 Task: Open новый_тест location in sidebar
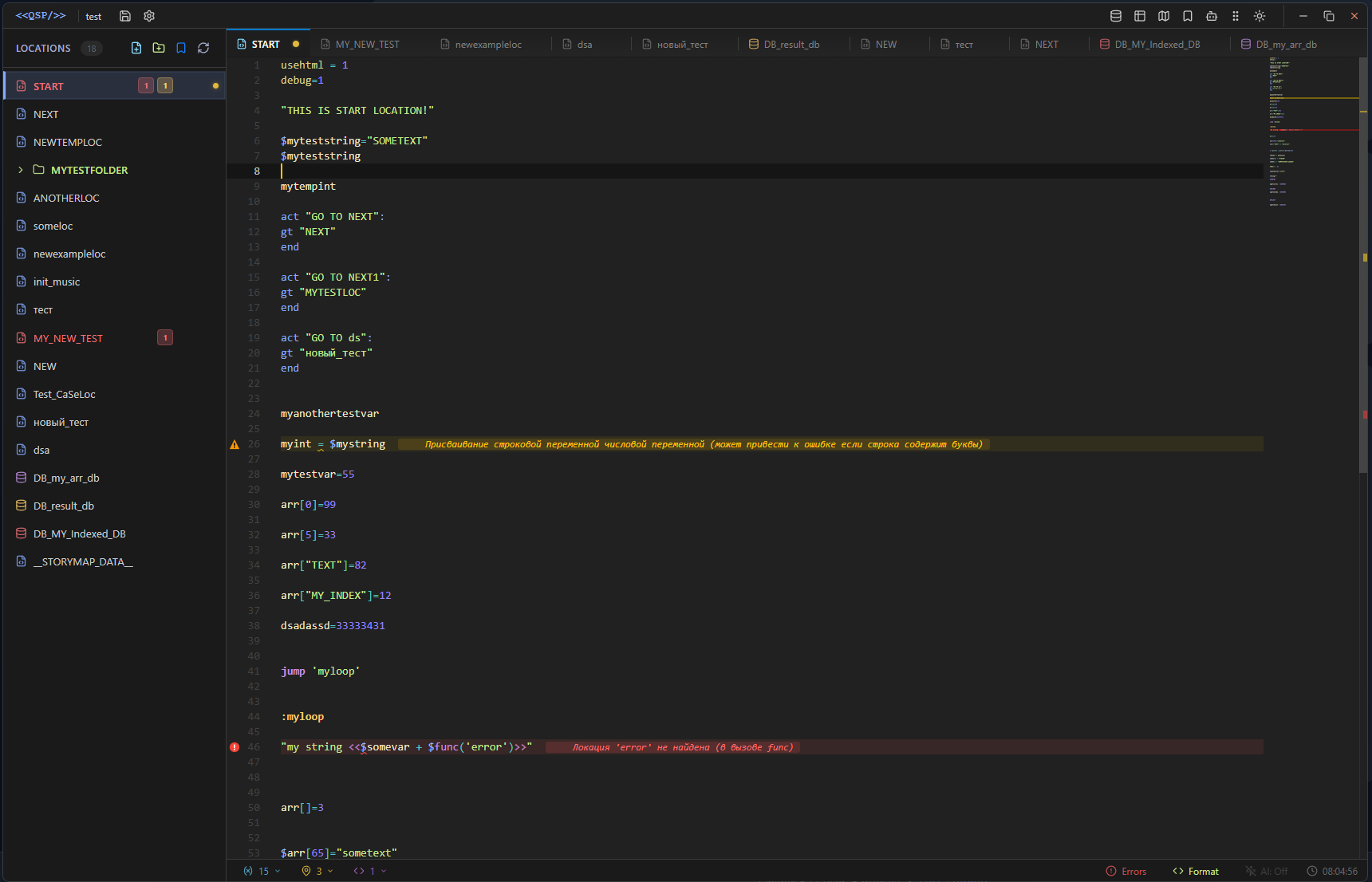pyautogui.click(x=114, y=422)
